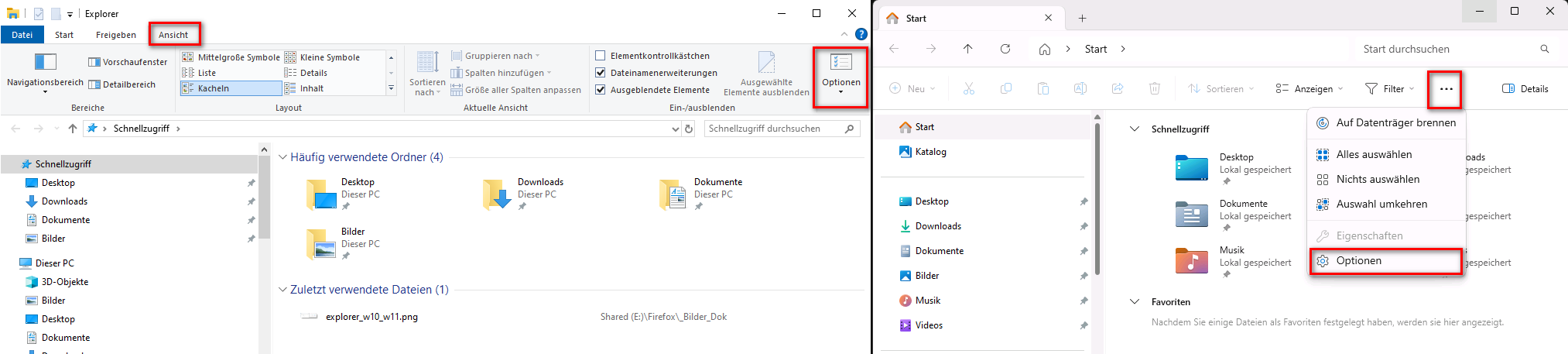Click the Schnellzugriff durchsuchen search field

(x=774, y=129)
